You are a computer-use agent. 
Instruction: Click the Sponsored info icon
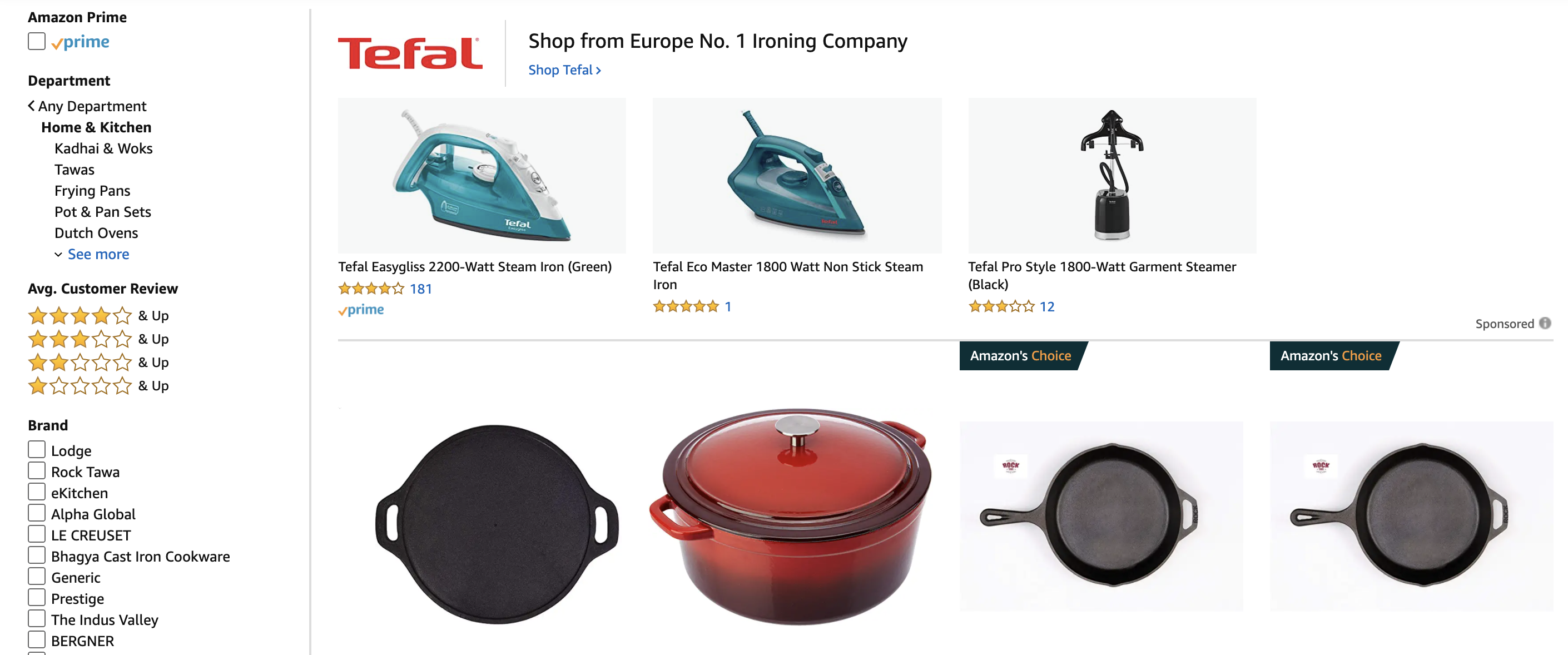1545,323
